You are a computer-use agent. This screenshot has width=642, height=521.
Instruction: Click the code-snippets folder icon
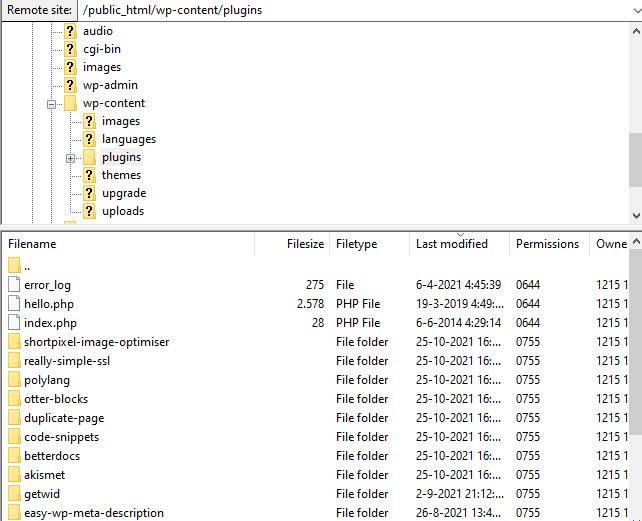coord(14,437)
